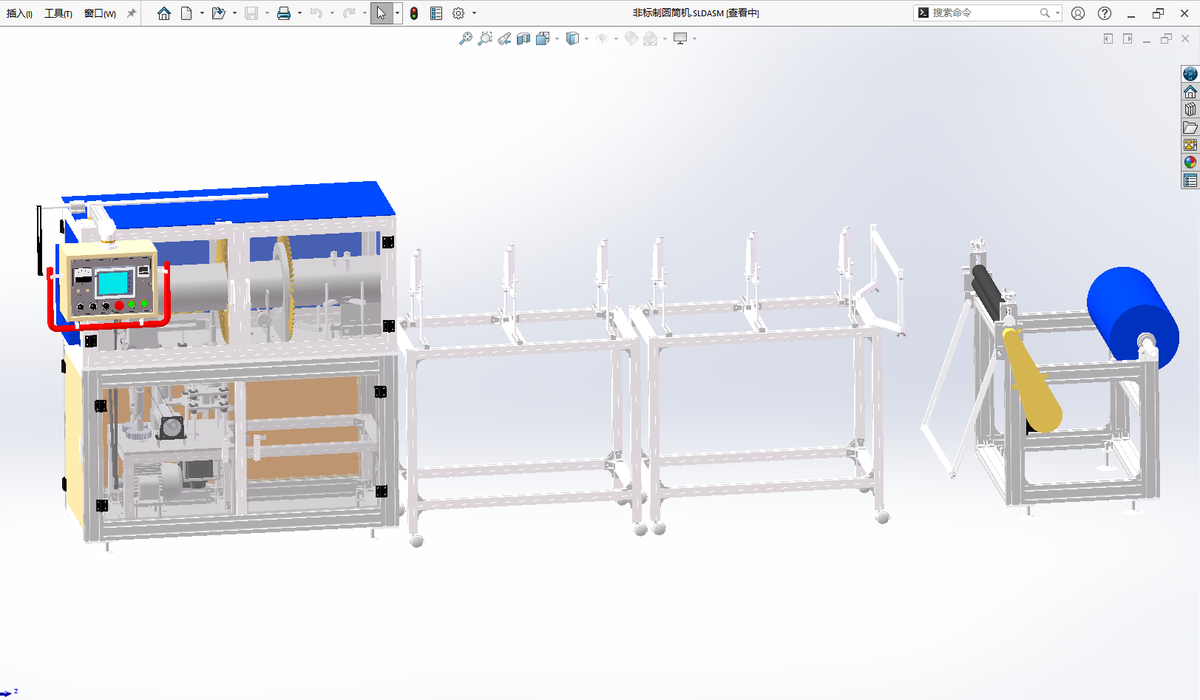
Task: Open the 3DEXPERIENCE compass task pane tab
Action: coord(1190,74)
